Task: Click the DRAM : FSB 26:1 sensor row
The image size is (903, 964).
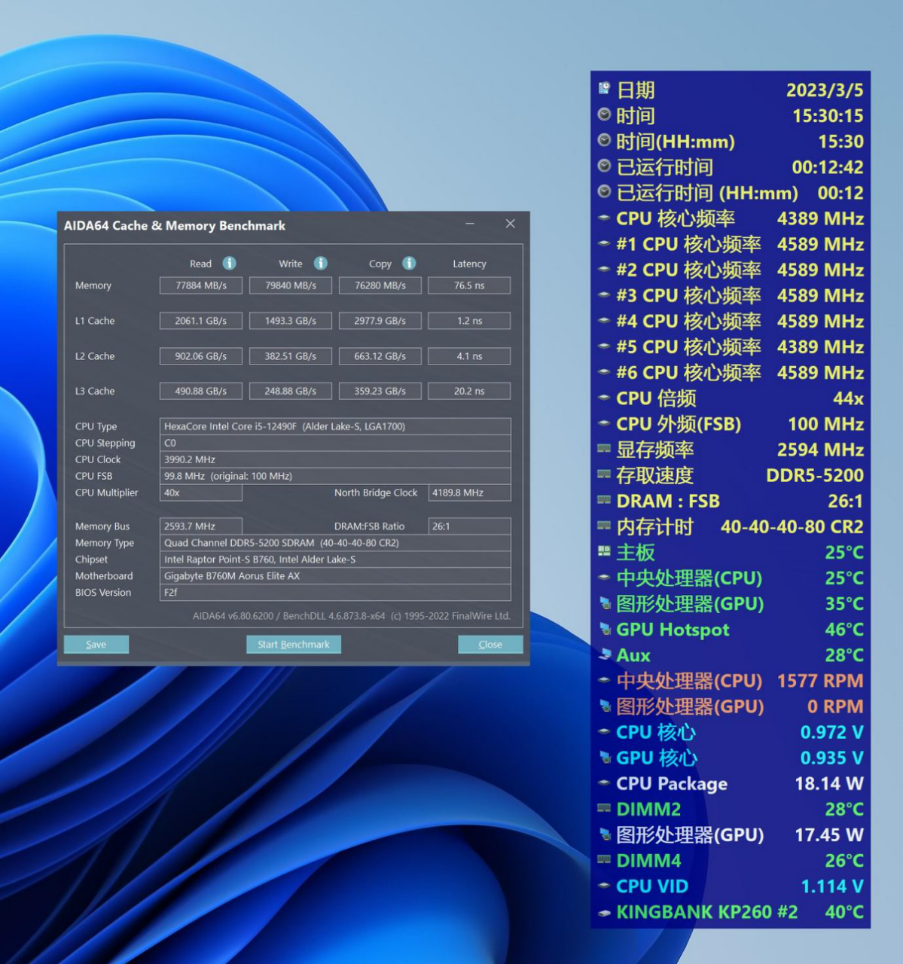Action: click(x=731, y=501)
